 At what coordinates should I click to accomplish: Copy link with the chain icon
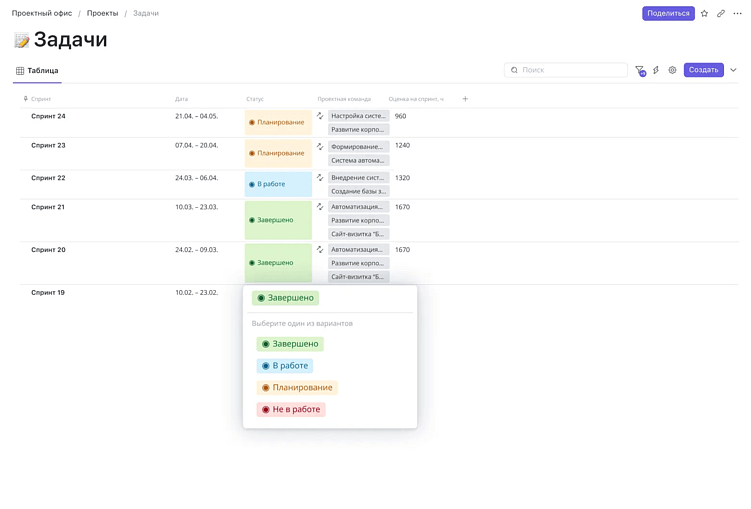point(721,13)
